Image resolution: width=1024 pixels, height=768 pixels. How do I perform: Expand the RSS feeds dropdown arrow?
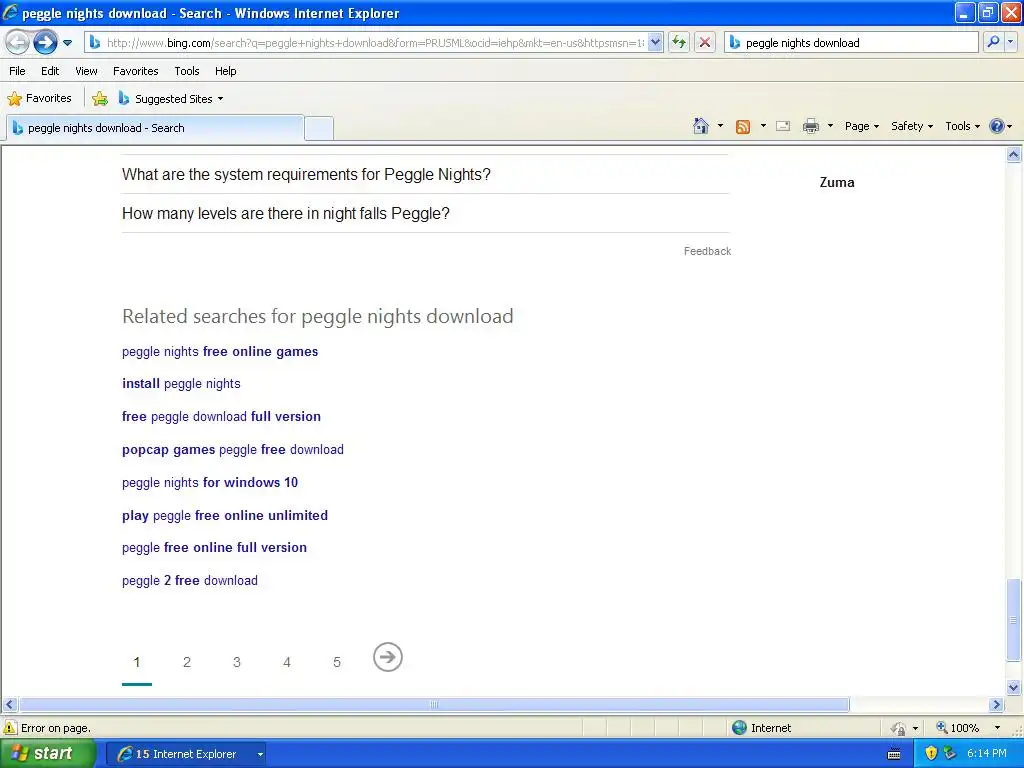point(763,126)
